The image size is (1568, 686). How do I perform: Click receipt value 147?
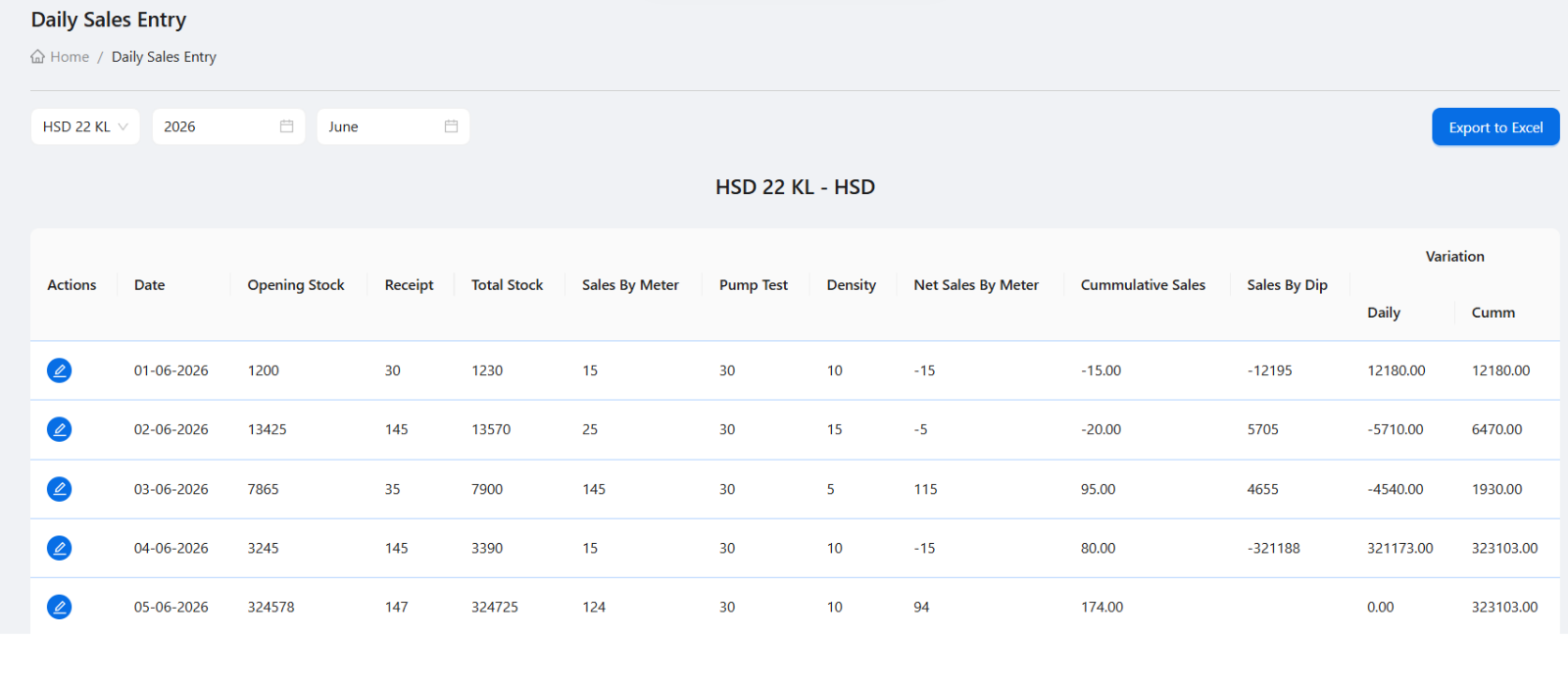point(396,607)
